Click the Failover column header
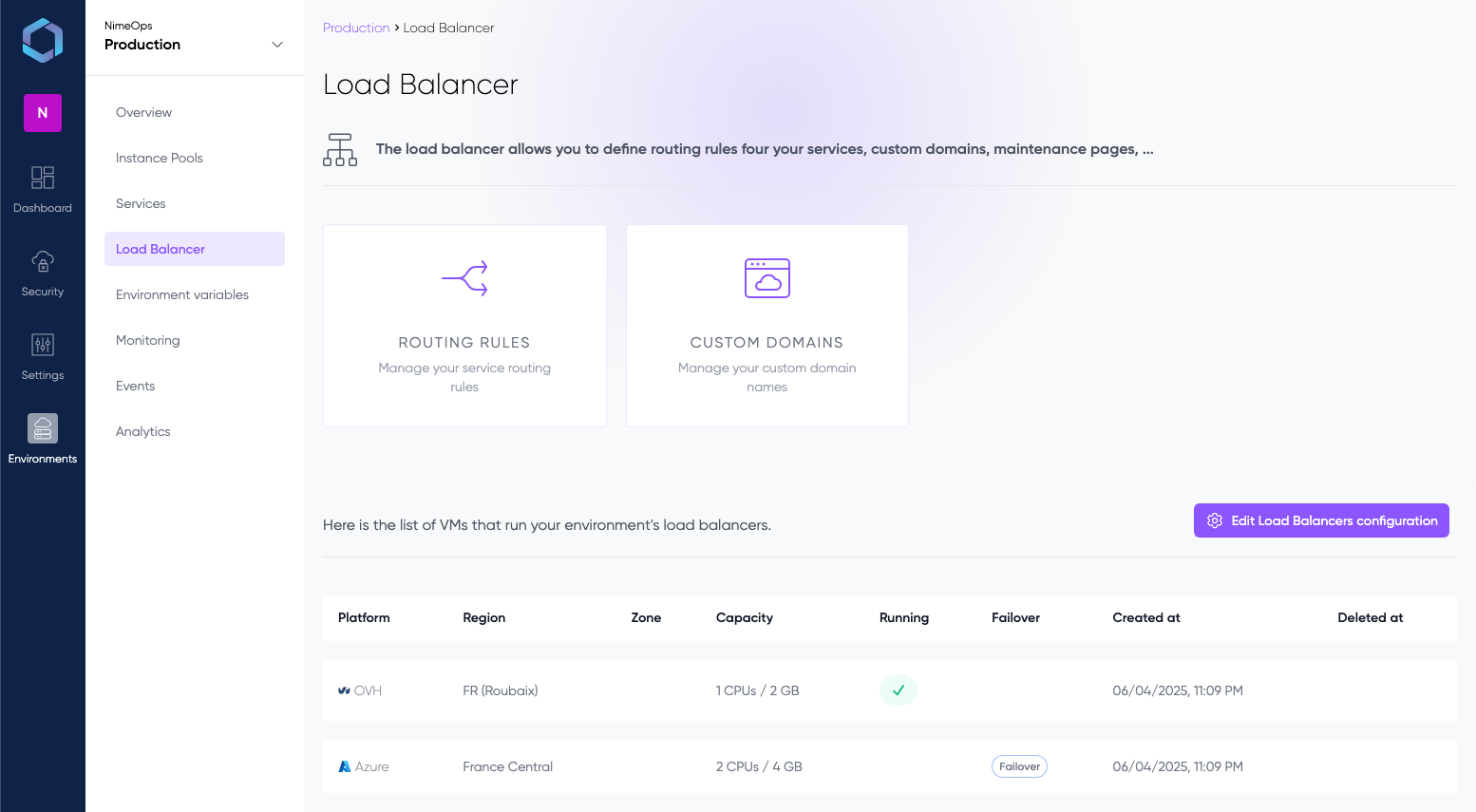Screen dimensions: 1476x812 pyautogui.click(x=1015, y=617)
